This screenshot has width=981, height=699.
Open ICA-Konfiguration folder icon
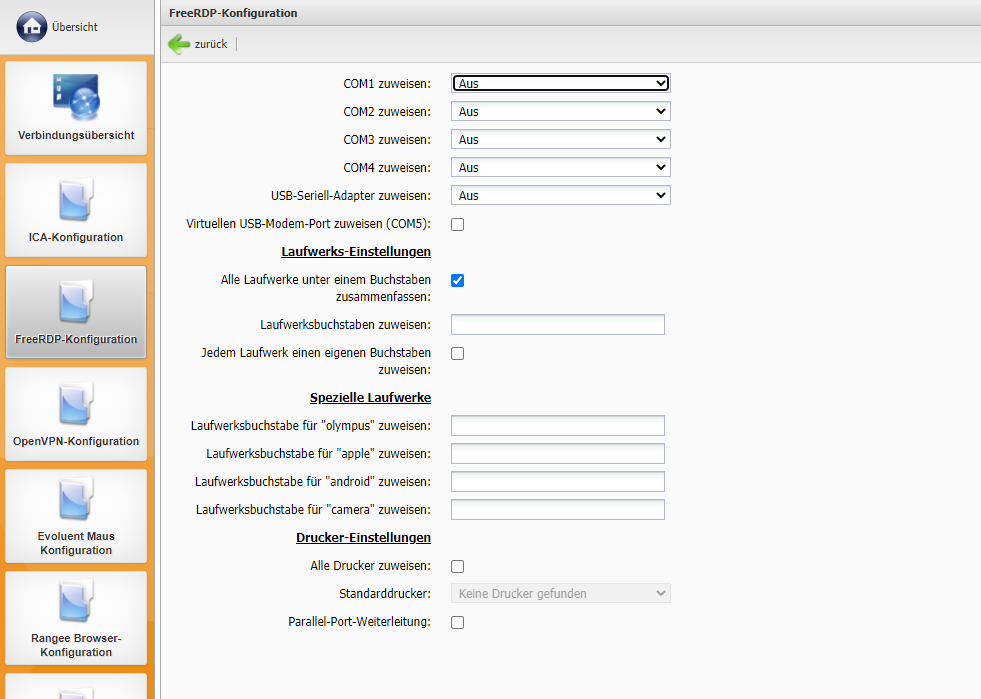76,200
